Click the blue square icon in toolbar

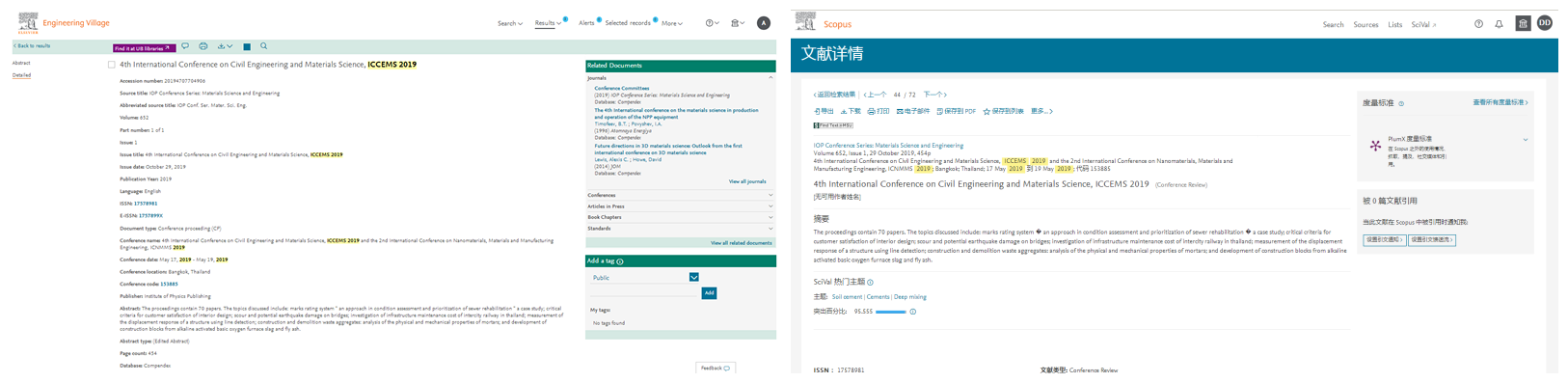(247, 46)
